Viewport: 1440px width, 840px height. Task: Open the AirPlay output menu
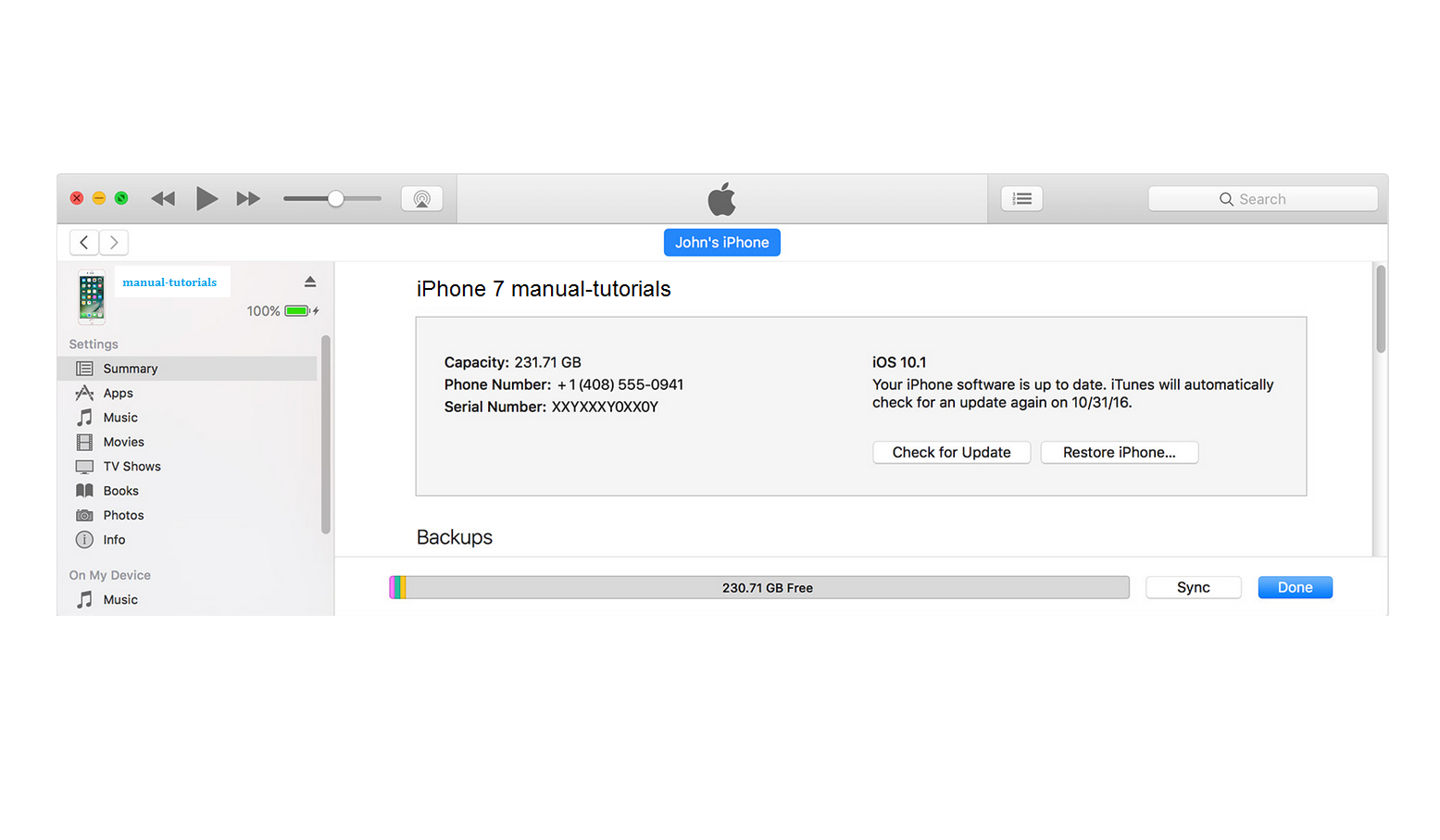(421, 198)
